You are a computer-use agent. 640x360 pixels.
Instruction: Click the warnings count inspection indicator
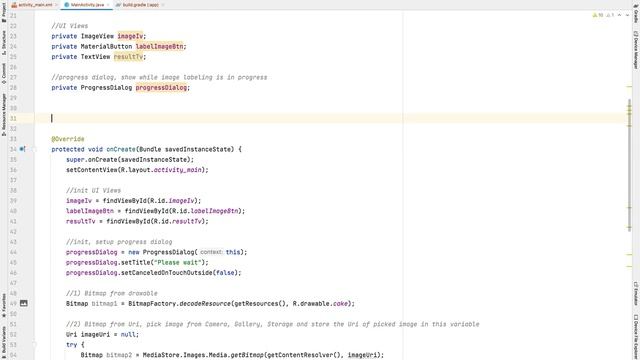click(x=598, y=15)
